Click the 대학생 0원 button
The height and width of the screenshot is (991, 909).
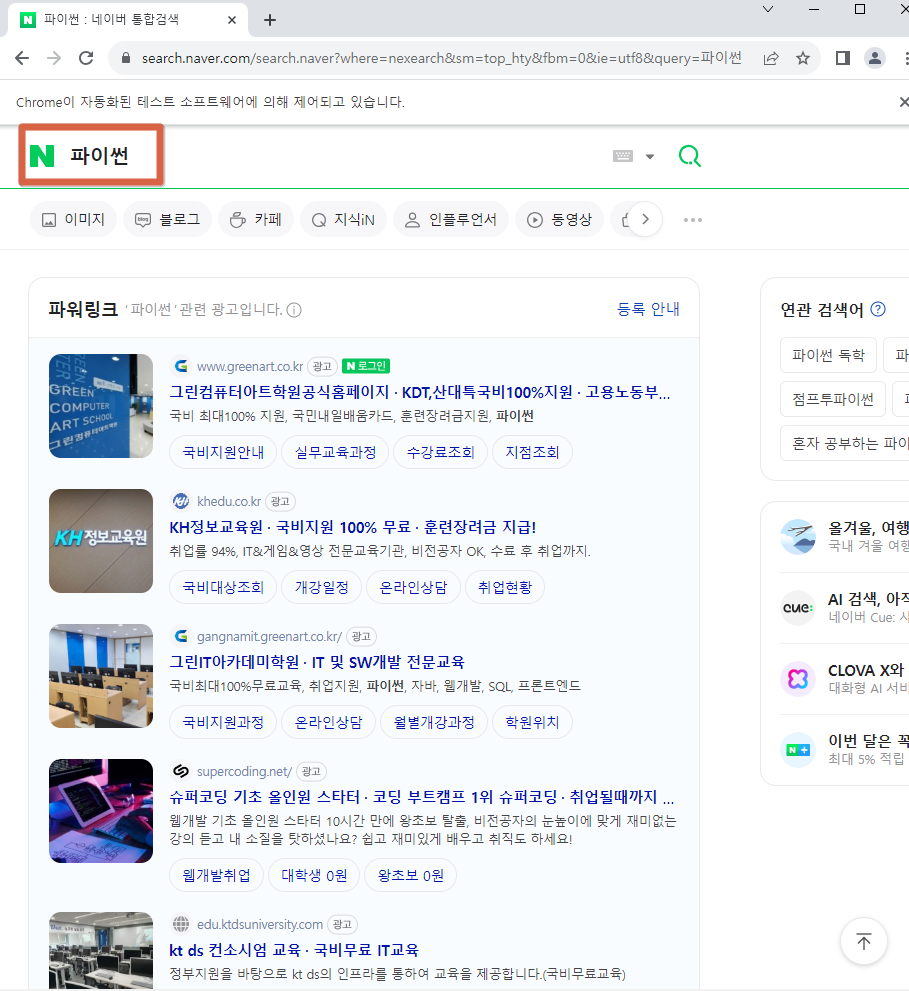pyautogui.click(x=314, y=875)
